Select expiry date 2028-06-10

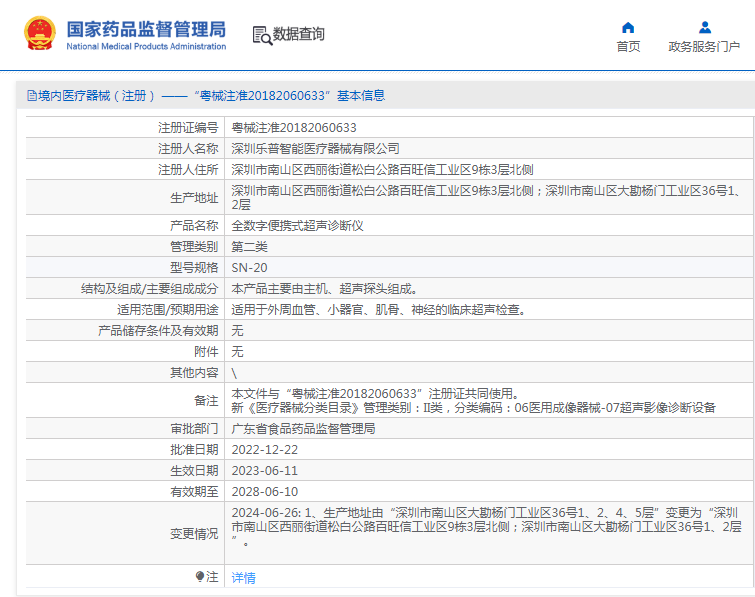pos(265,492)
